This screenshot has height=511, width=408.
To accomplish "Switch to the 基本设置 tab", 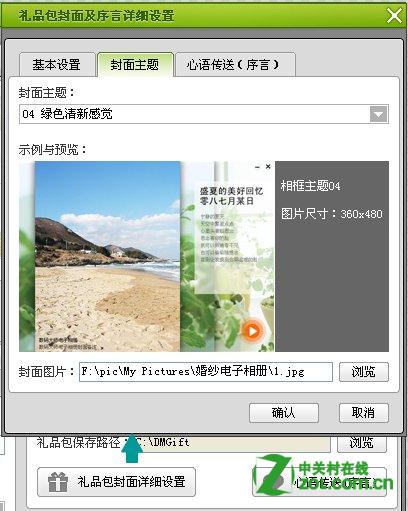I will (56, 65).
